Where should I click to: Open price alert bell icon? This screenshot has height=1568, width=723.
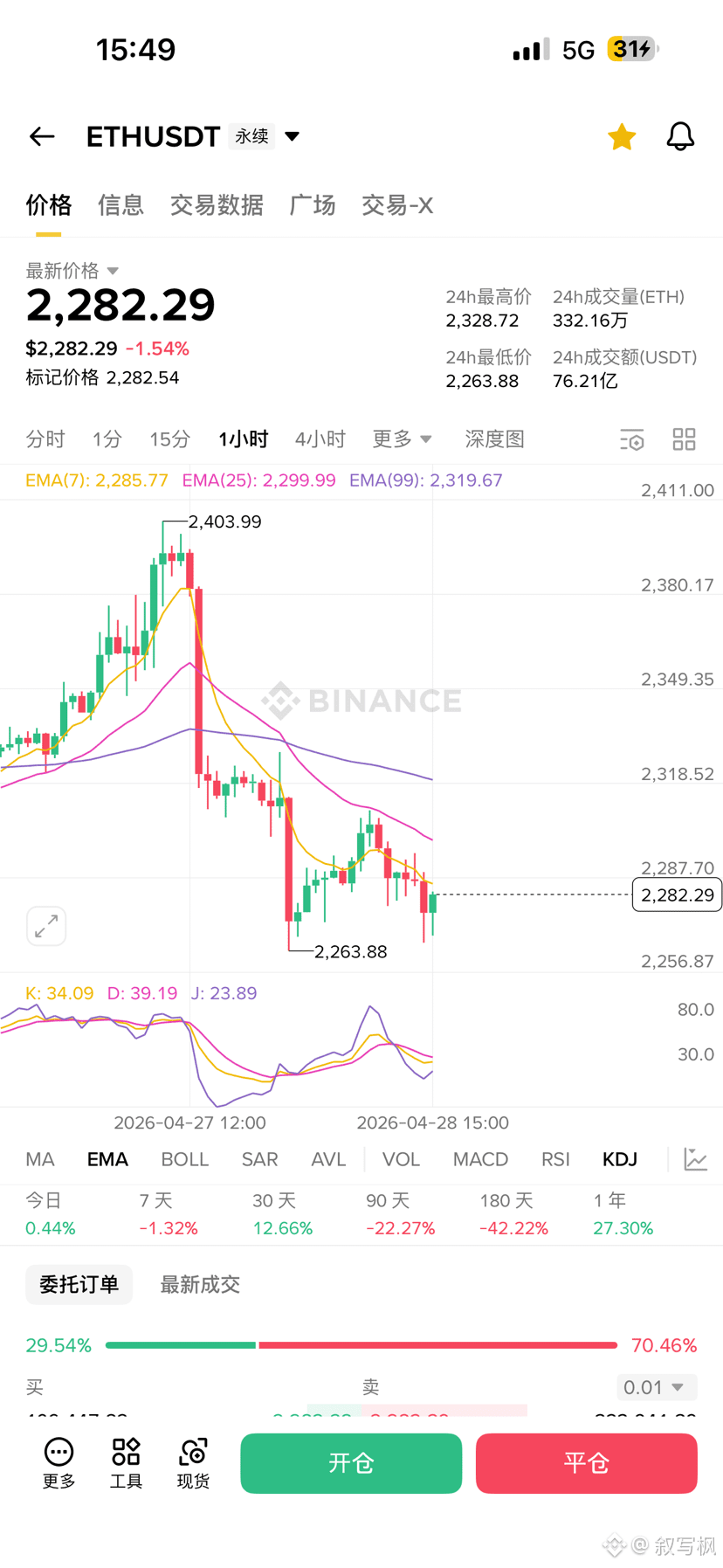tap(680, 136)
